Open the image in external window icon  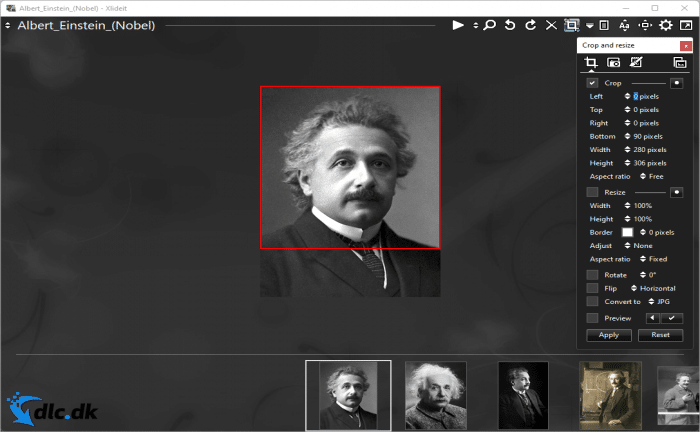[686, 25]
